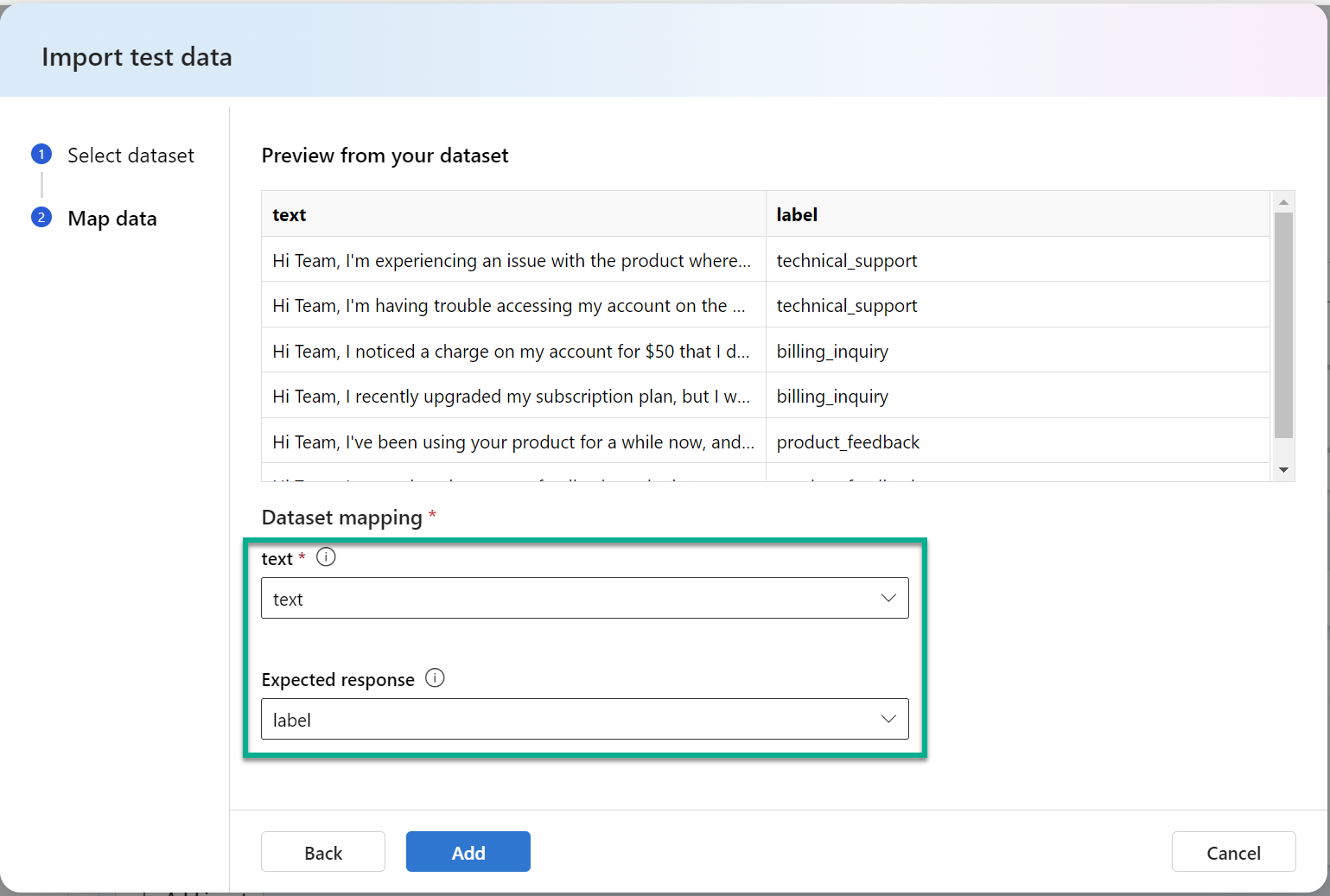Viewport: 1330px width, 896px height.
Task: Click the 'label' column header in the preview
Action: 797,214
